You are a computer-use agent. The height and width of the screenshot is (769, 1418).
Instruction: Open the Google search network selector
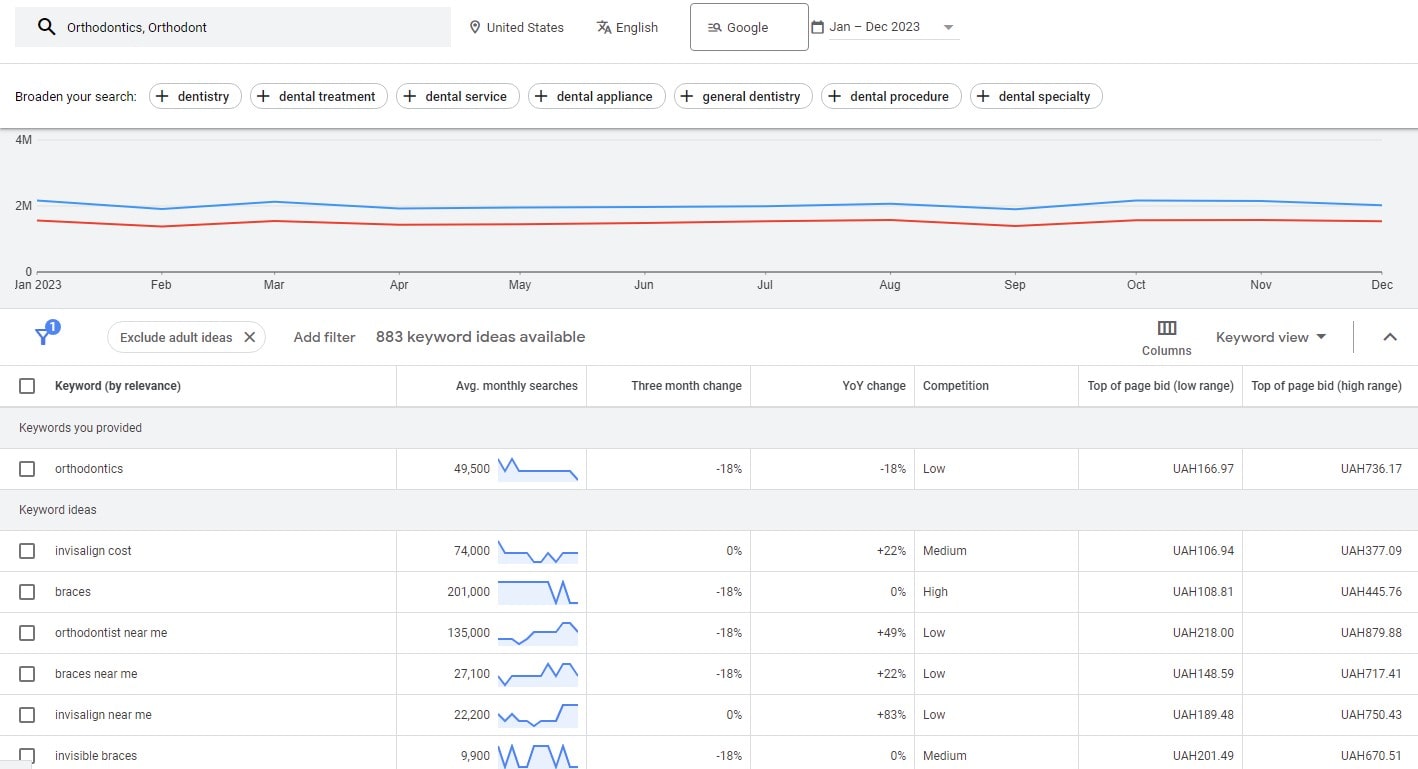pos(749,27)
